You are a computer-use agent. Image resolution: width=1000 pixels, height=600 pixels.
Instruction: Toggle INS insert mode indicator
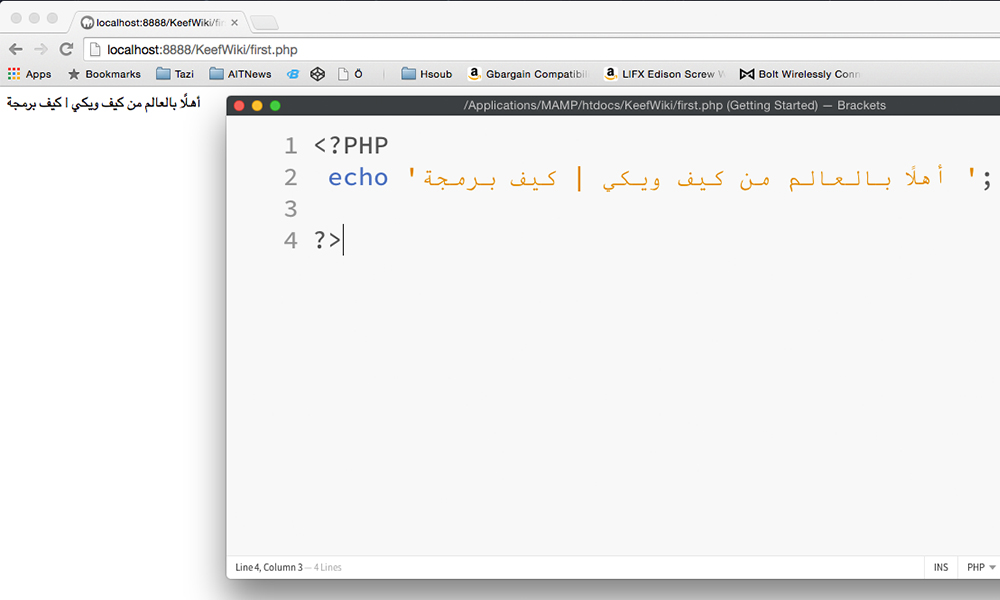click(x=941, y=567)
